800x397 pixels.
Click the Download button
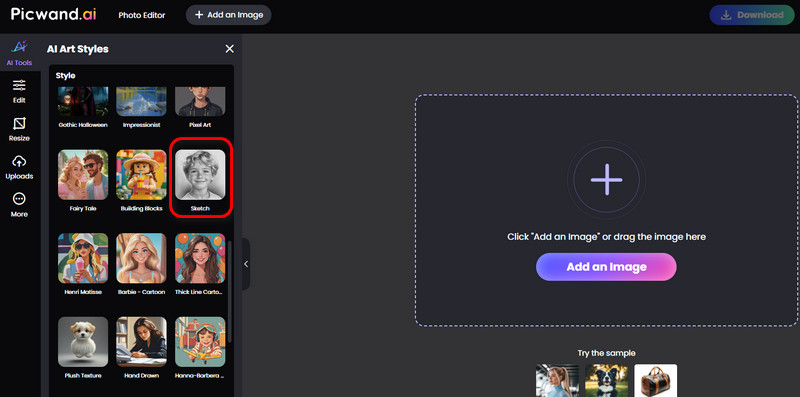click(752, 15)
